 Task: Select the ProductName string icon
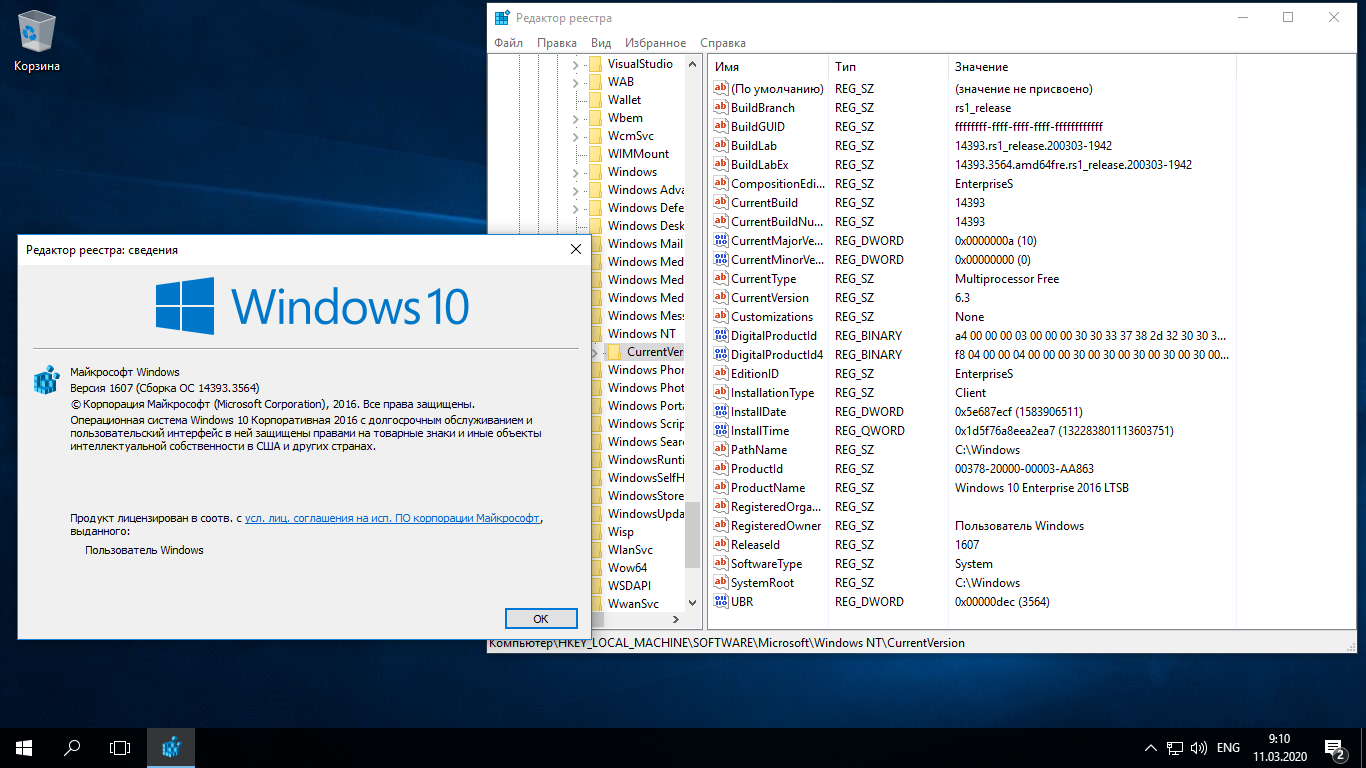tap(720, 487)
